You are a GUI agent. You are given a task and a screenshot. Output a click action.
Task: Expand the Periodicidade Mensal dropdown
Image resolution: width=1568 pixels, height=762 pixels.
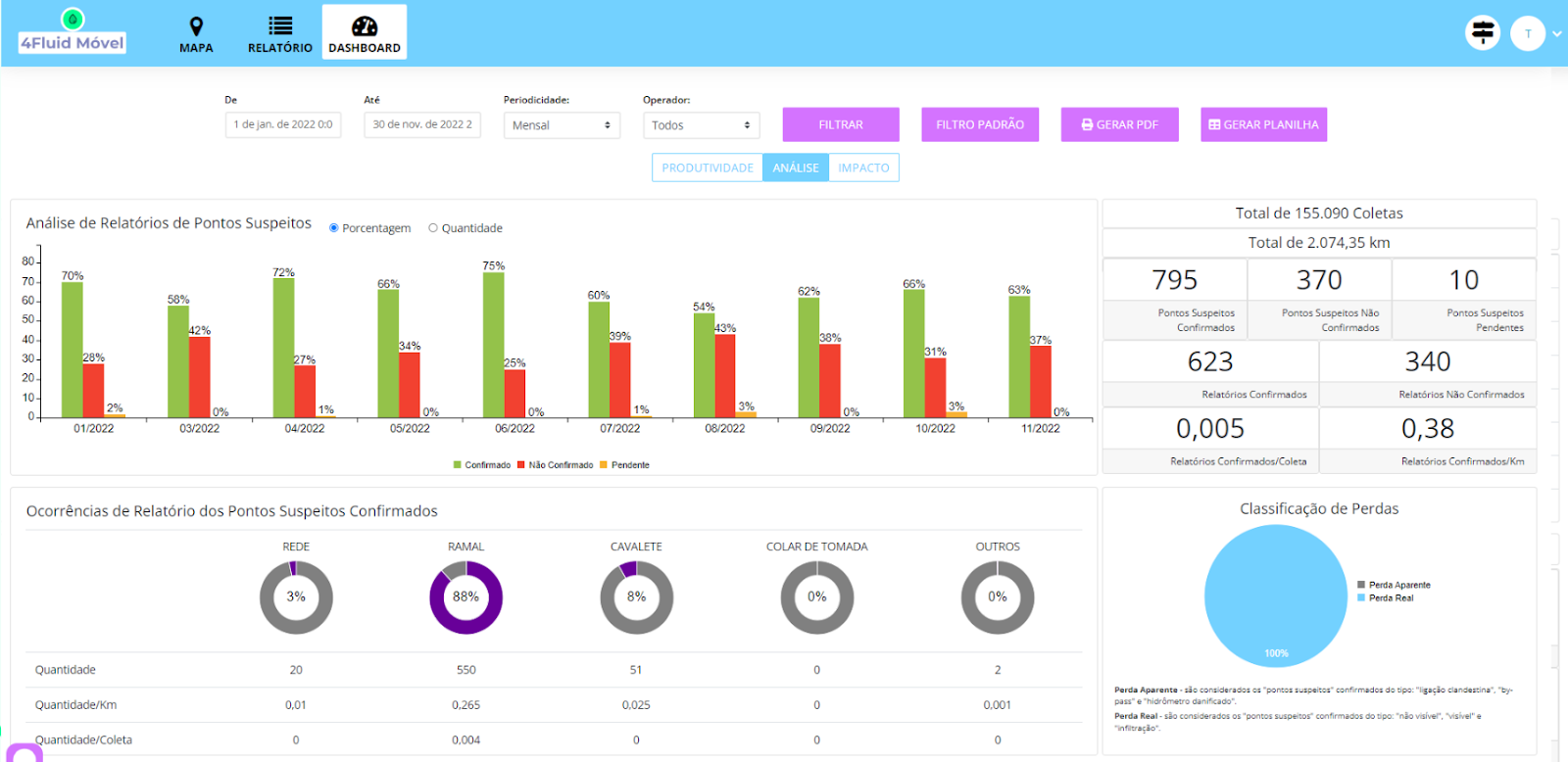tap(562, 125)
